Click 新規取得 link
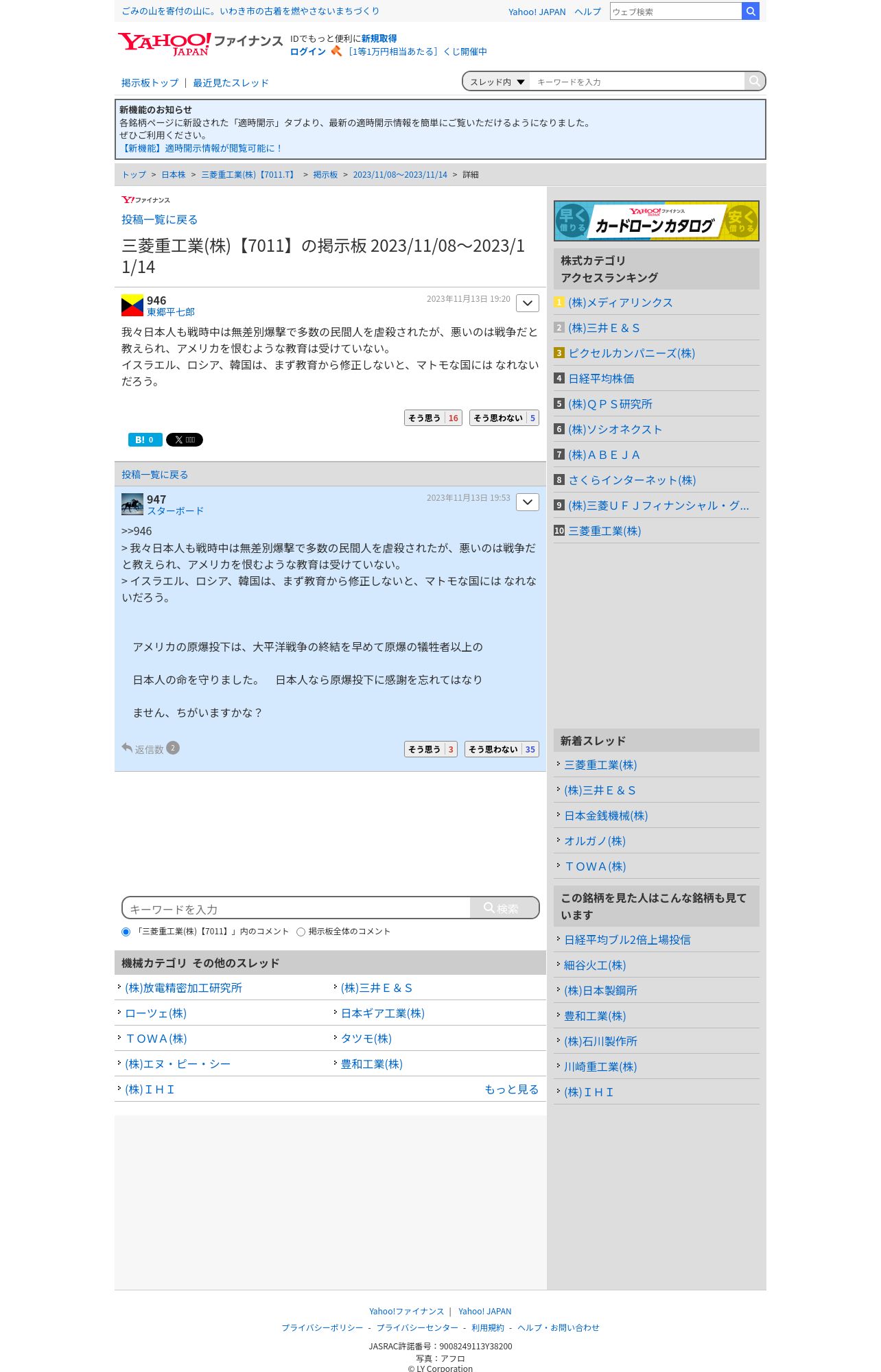Viewport: 881px width, 1372px height. pos(379,38)
